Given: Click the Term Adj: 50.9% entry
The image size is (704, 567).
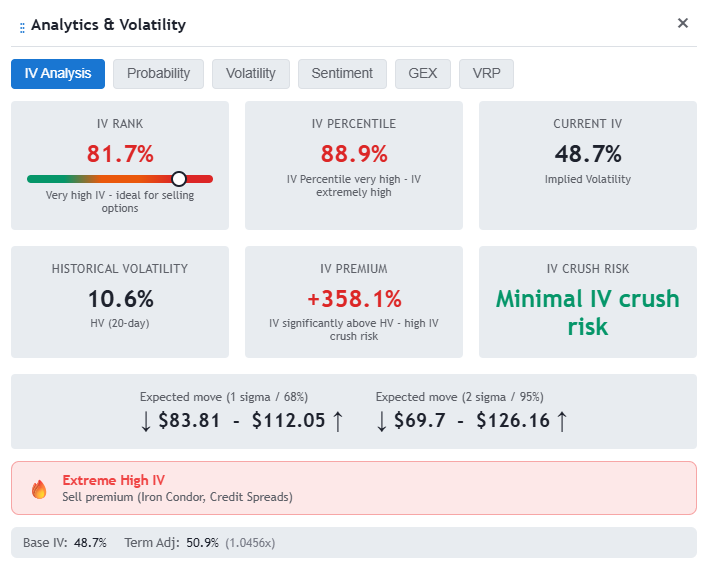Looking at the screenshot, I should [172, 543].
